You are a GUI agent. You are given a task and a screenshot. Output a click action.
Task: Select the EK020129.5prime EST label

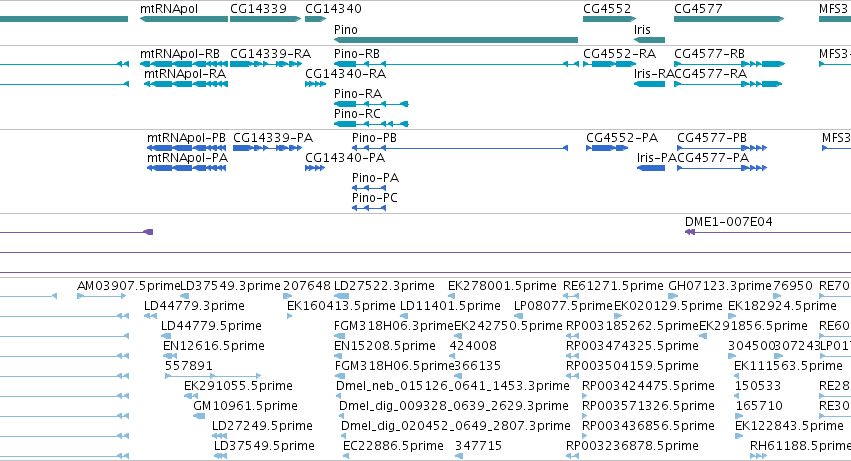pos(668,306)
